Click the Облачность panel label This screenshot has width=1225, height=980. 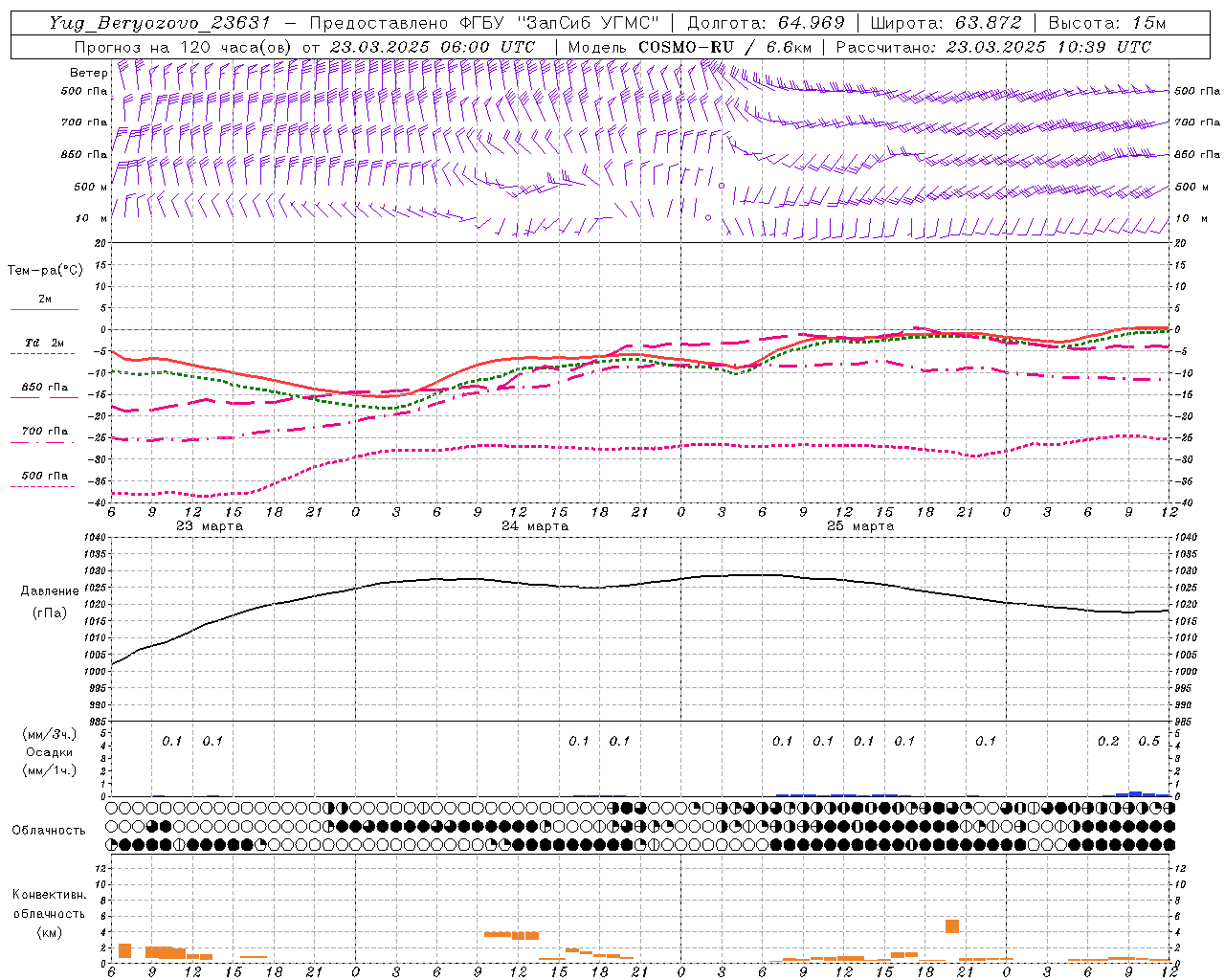tap(49, 830)
